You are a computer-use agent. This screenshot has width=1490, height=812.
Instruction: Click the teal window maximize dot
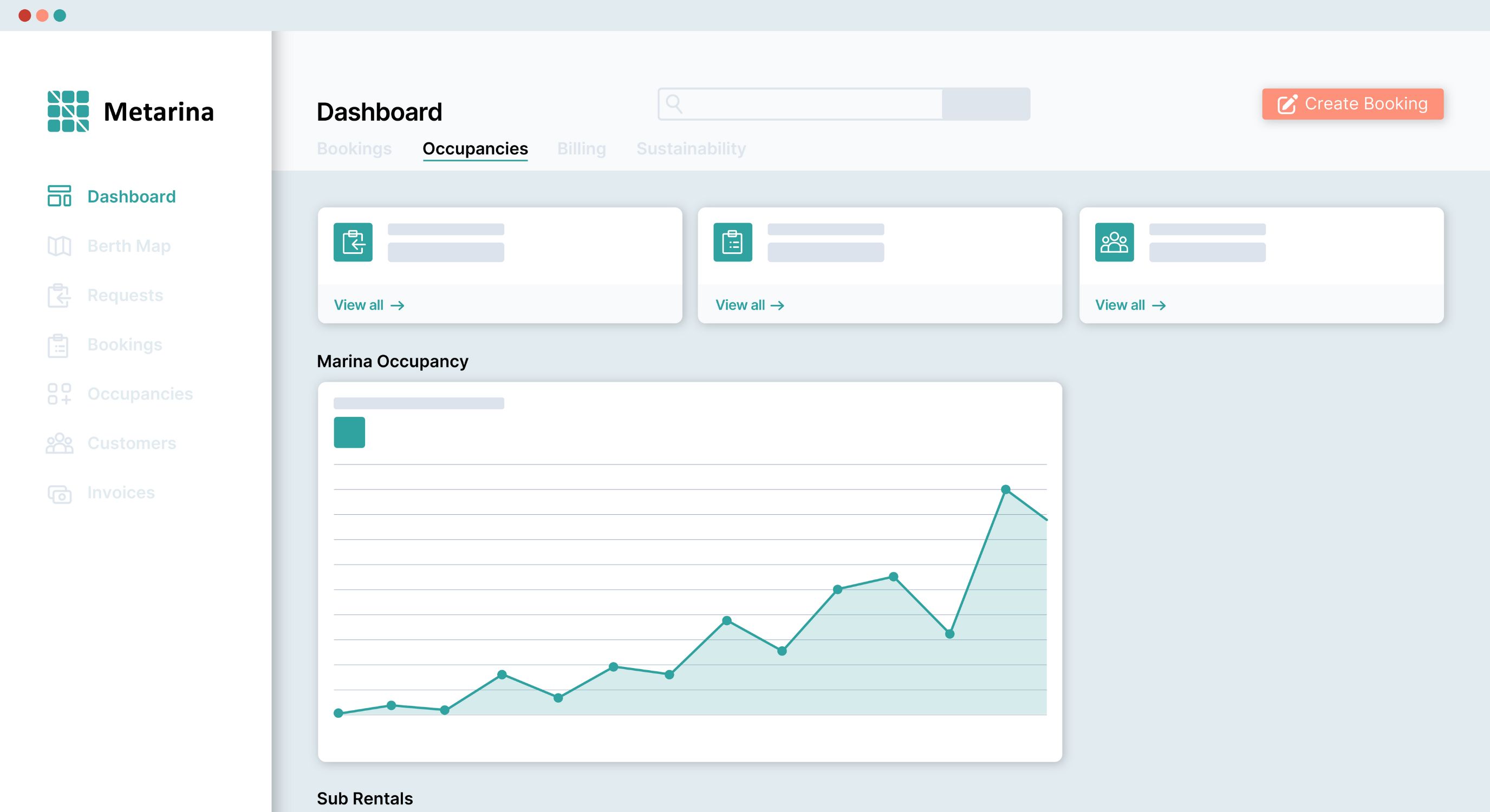pos(60,16)
